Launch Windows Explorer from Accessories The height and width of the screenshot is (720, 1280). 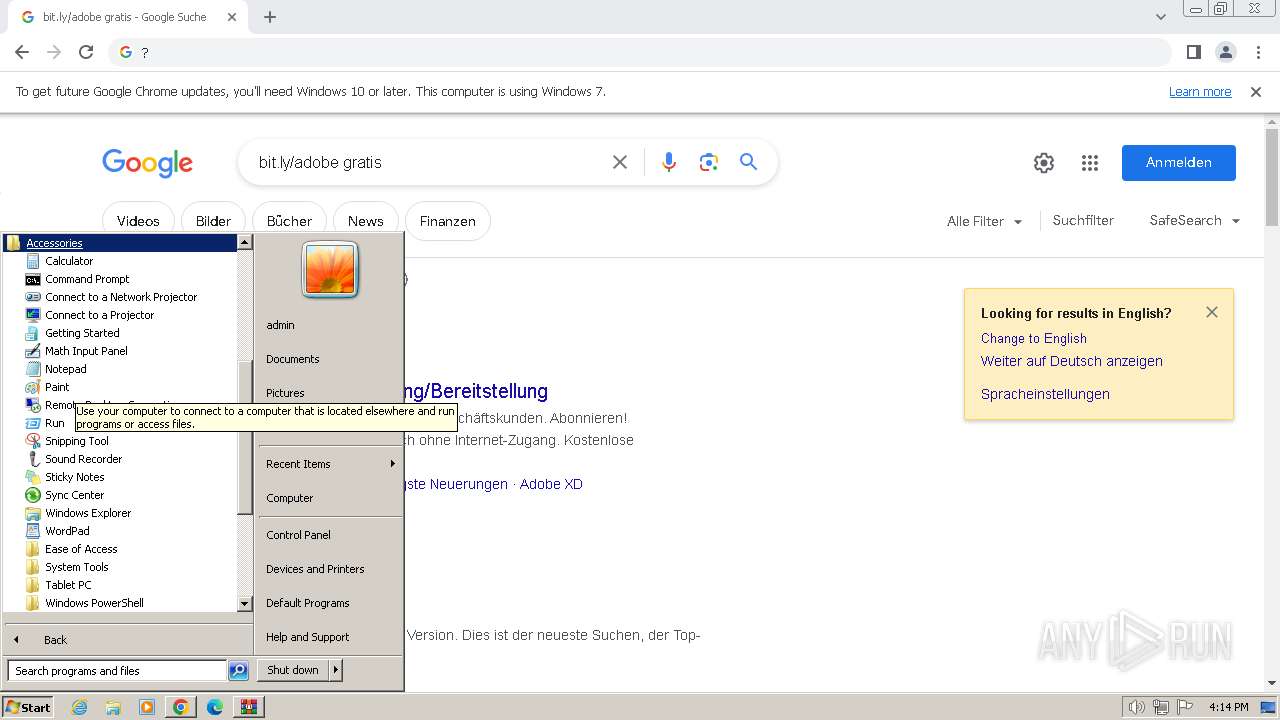pos(88,513)
